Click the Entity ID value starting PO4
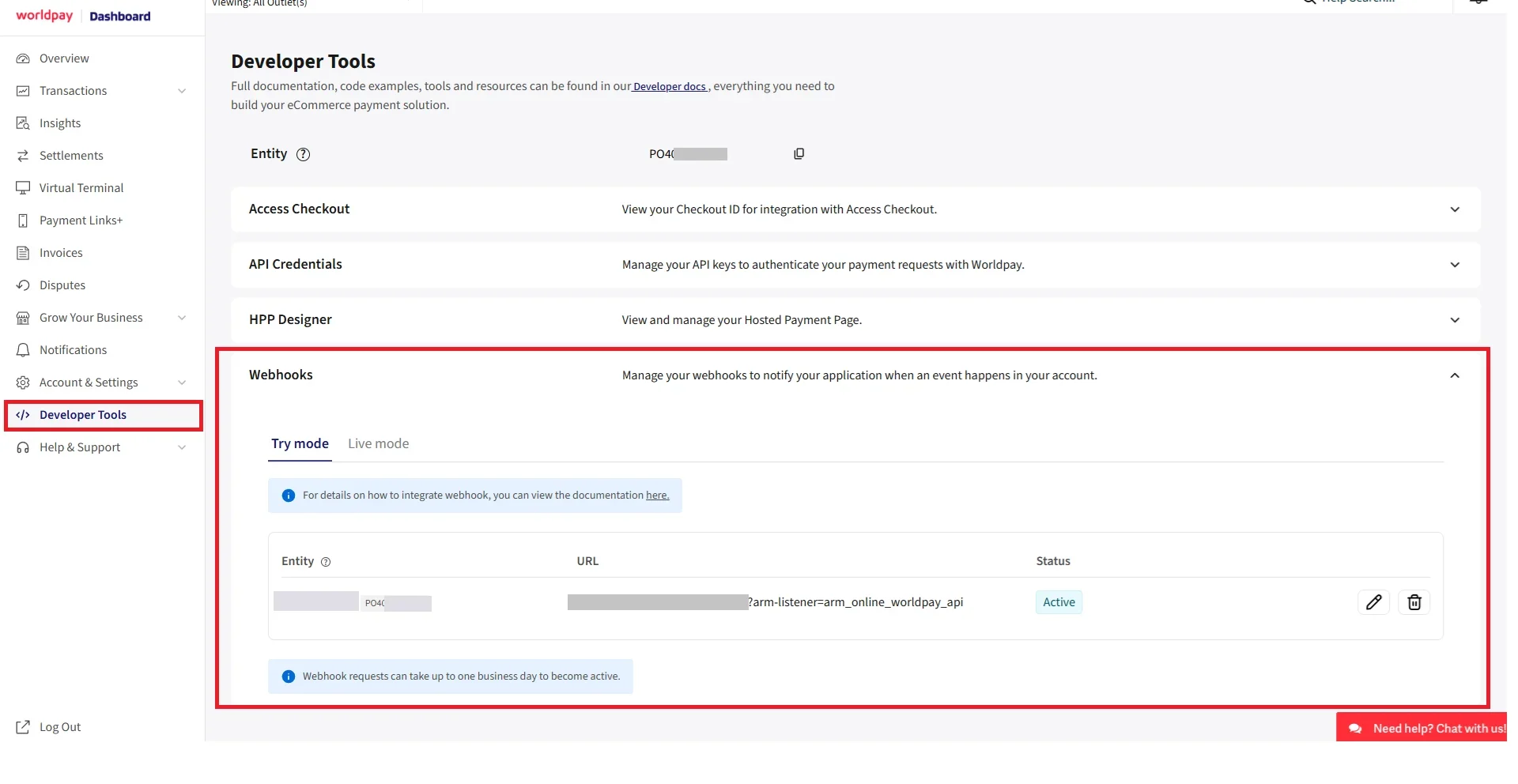This screenshot has width=1518, height=784. [x=688, y=154]
